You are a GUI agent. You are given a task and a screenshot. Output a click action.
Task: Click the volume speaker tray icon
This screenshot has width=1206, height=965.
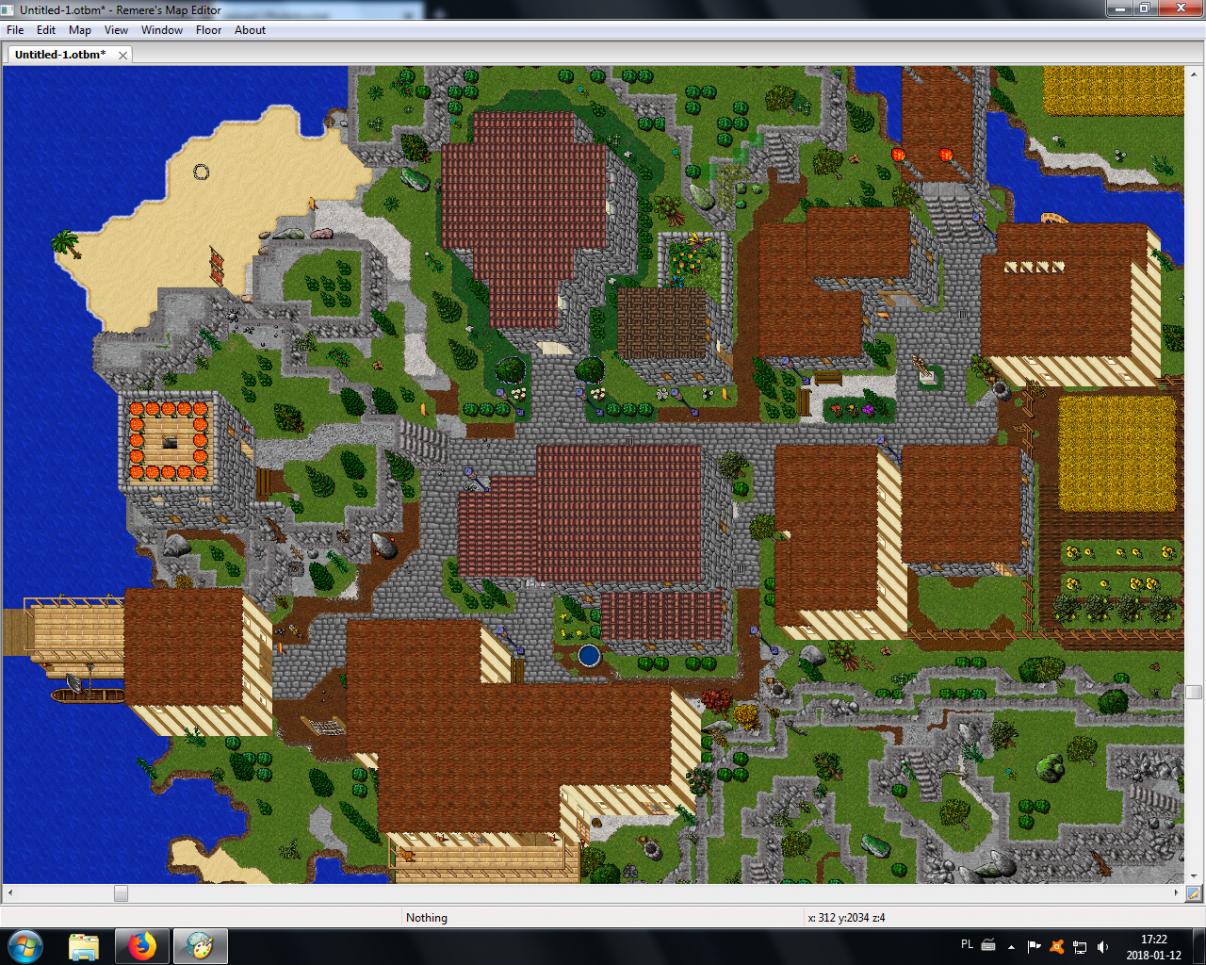[1103, 946]
